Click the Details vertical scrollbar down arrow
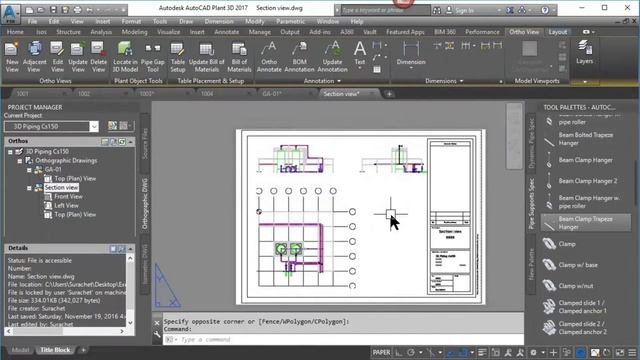Image resolution: width=640 pixels, height=360 pixels. point(130,323)
